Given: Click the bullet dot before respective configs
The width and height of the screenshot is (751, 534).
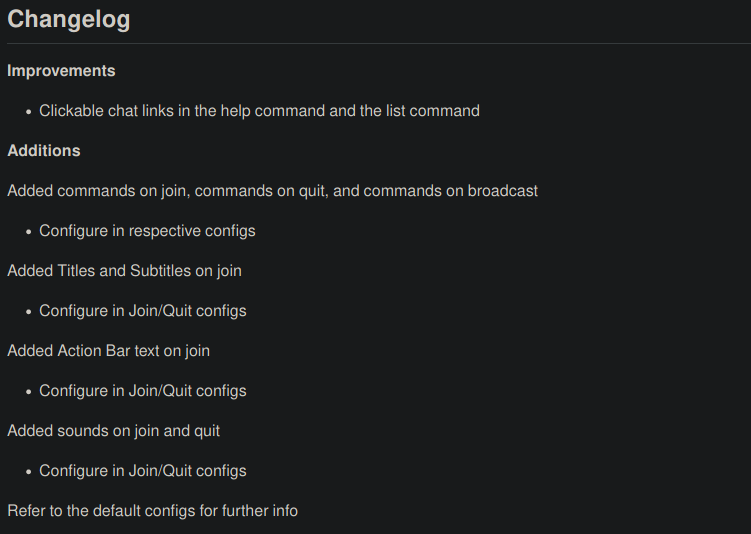Looking at the screenshot, I should pyautogui.click(x=29, y=232).
